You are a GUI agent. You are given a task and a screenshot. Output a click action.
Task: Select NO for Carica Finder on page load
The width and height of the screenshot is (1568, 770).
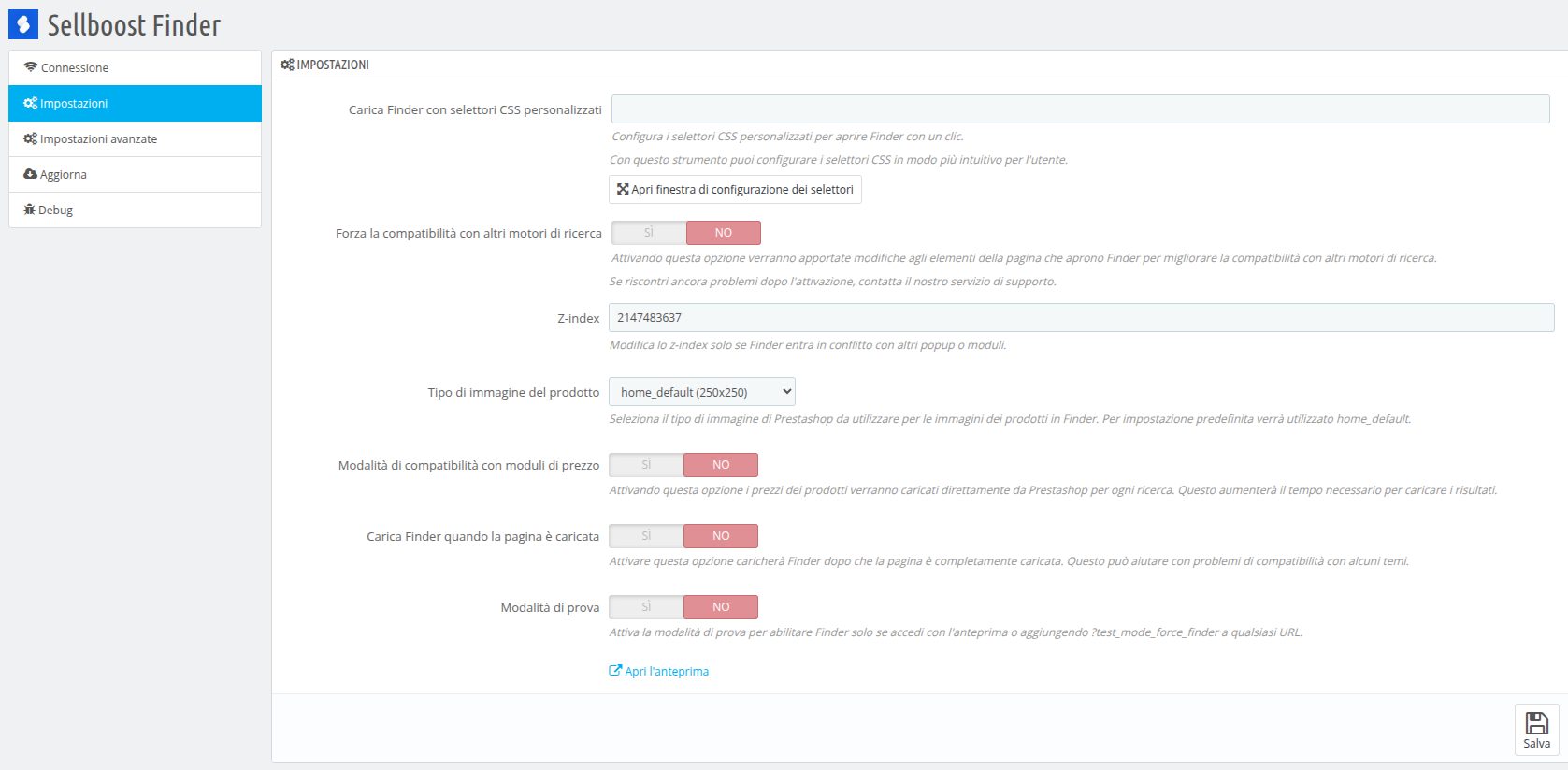click(x=721, y=536)
